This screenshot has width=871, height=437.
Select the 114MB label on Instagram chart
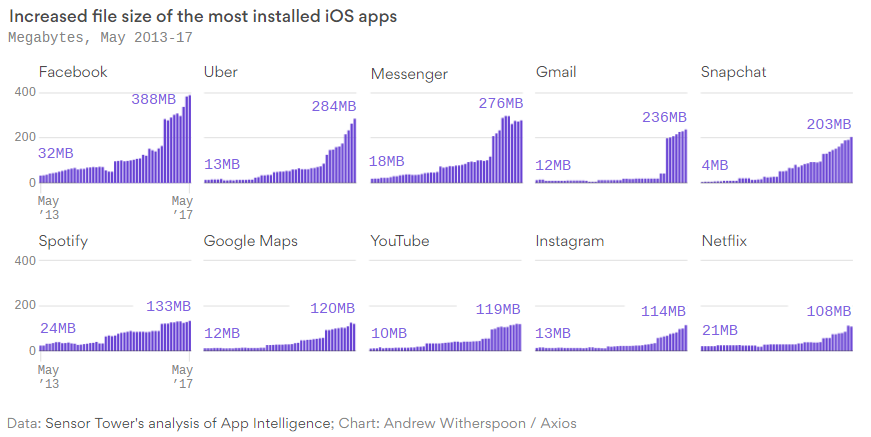click(663, 312)
